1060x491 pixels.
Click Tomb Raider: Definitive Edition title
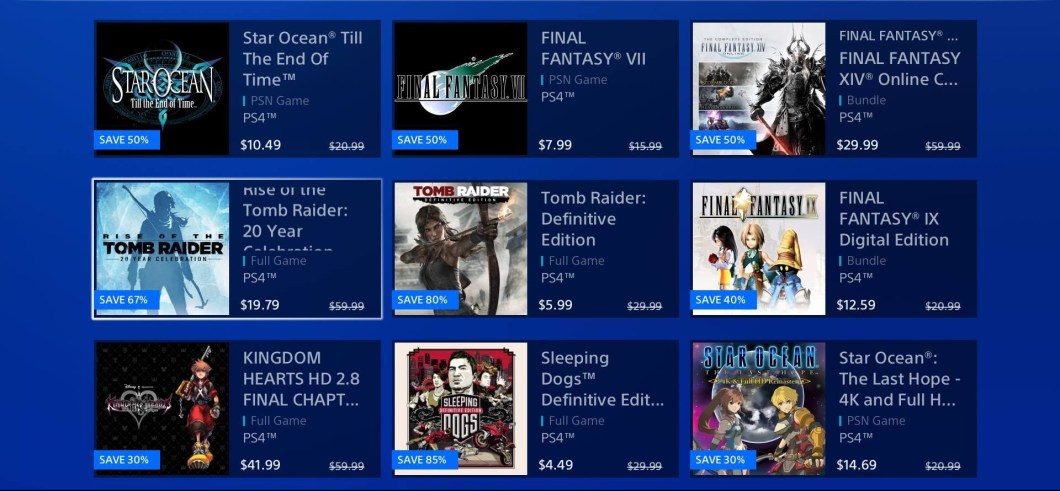pos(594,219)
